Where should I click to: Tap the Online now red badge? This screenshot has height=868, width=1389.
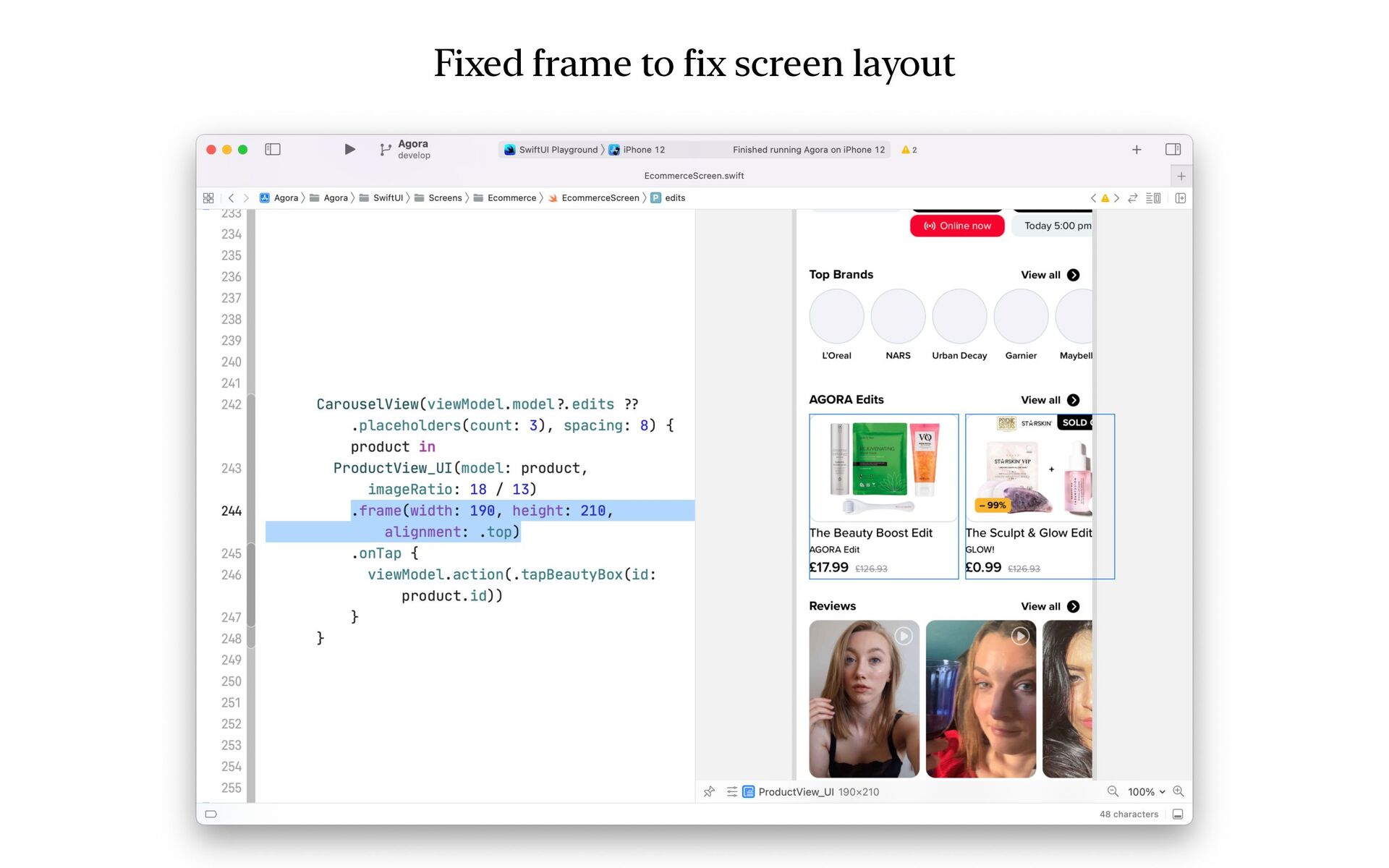pyautogui.click(x=957, y=226)
